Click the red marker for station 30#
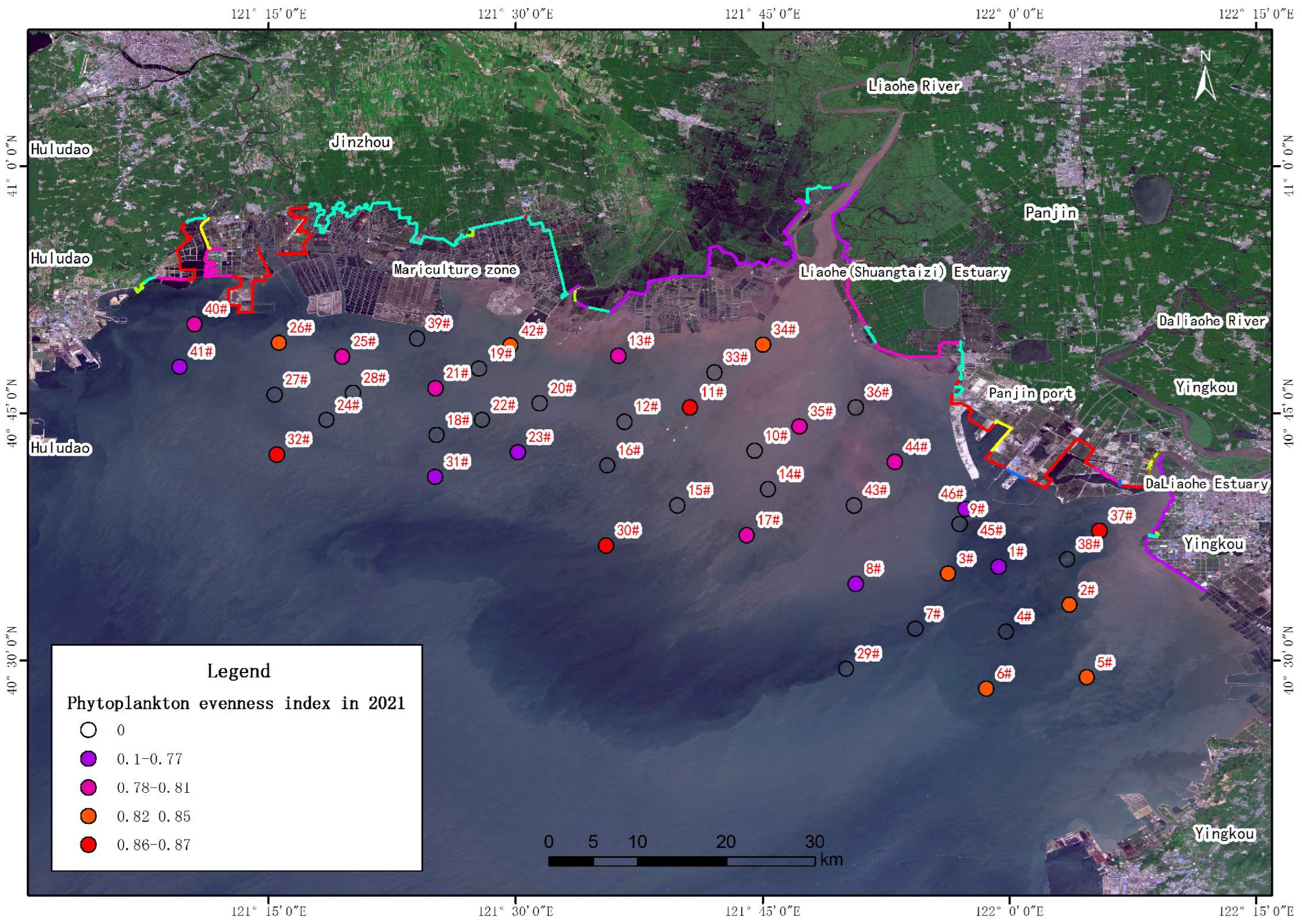This screenshot has width=1302, height=924. [x=606, y=545]
